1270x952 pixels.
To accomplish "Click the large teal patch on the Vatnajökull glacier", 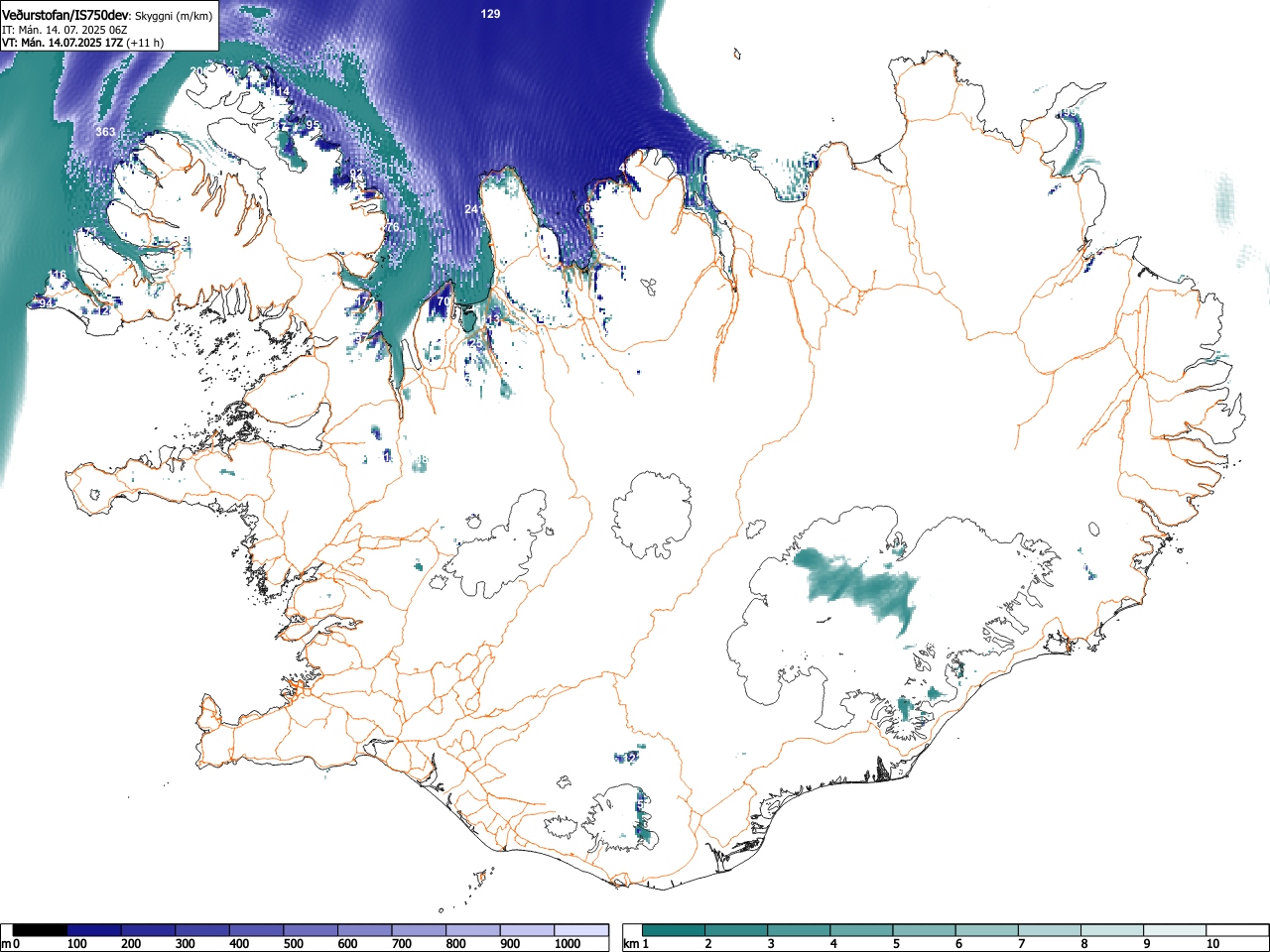I will pyautogui.click(x=855, y=588).
